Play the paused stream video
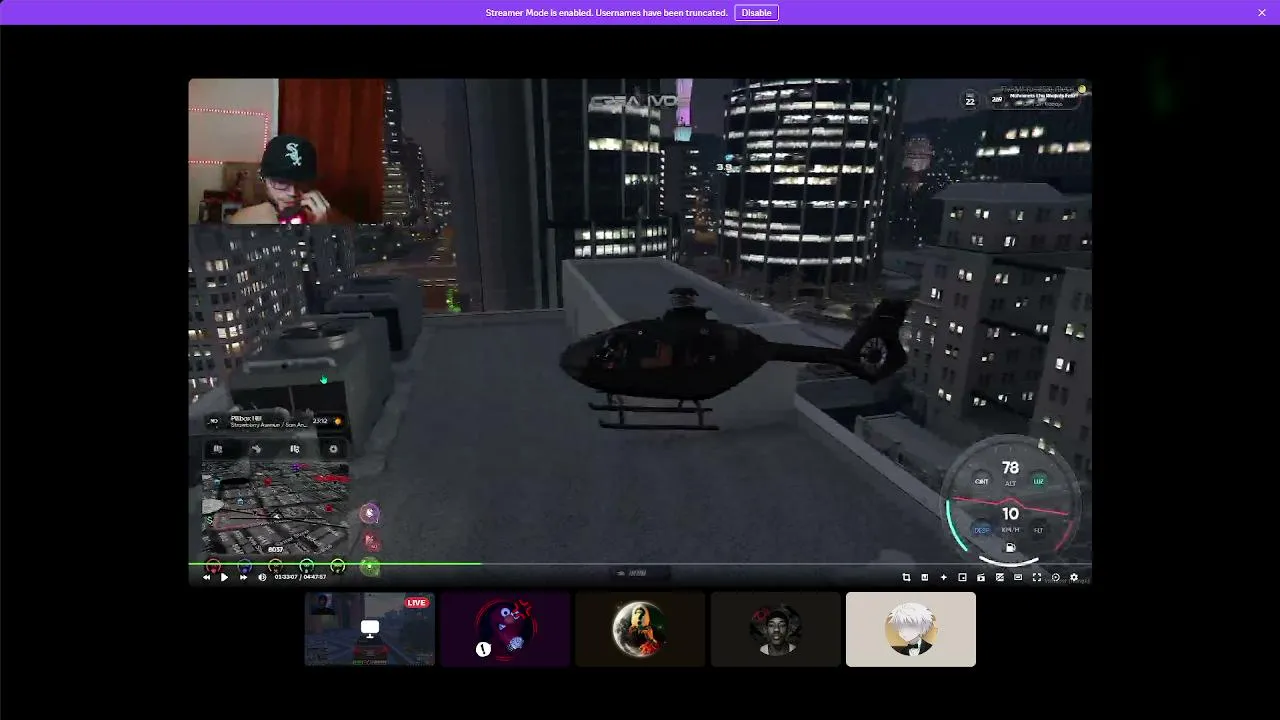This screenshot has width=1280, height=720. tap(224, 577)
